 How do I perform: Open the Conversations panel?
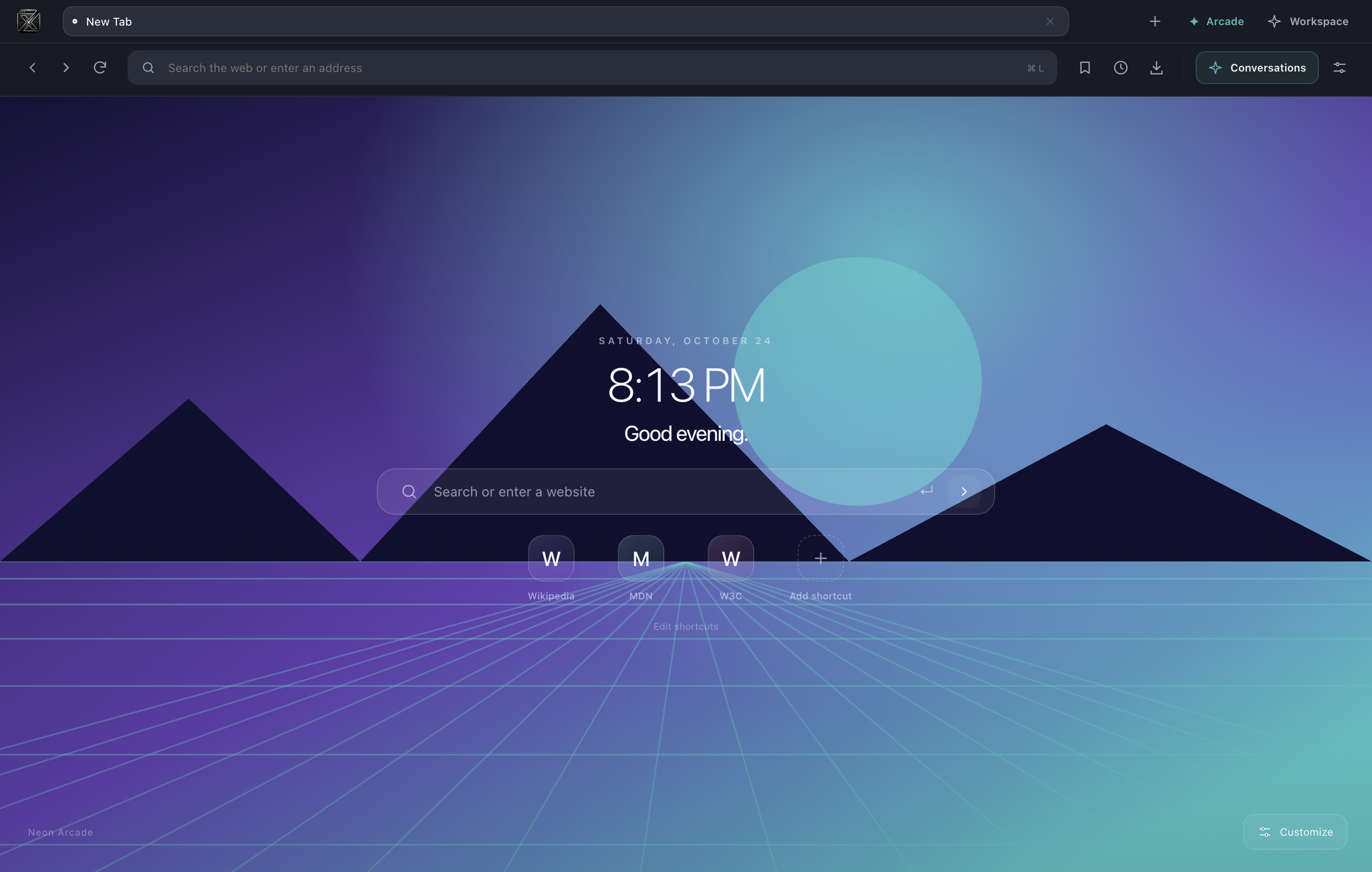coord(1257,68)
